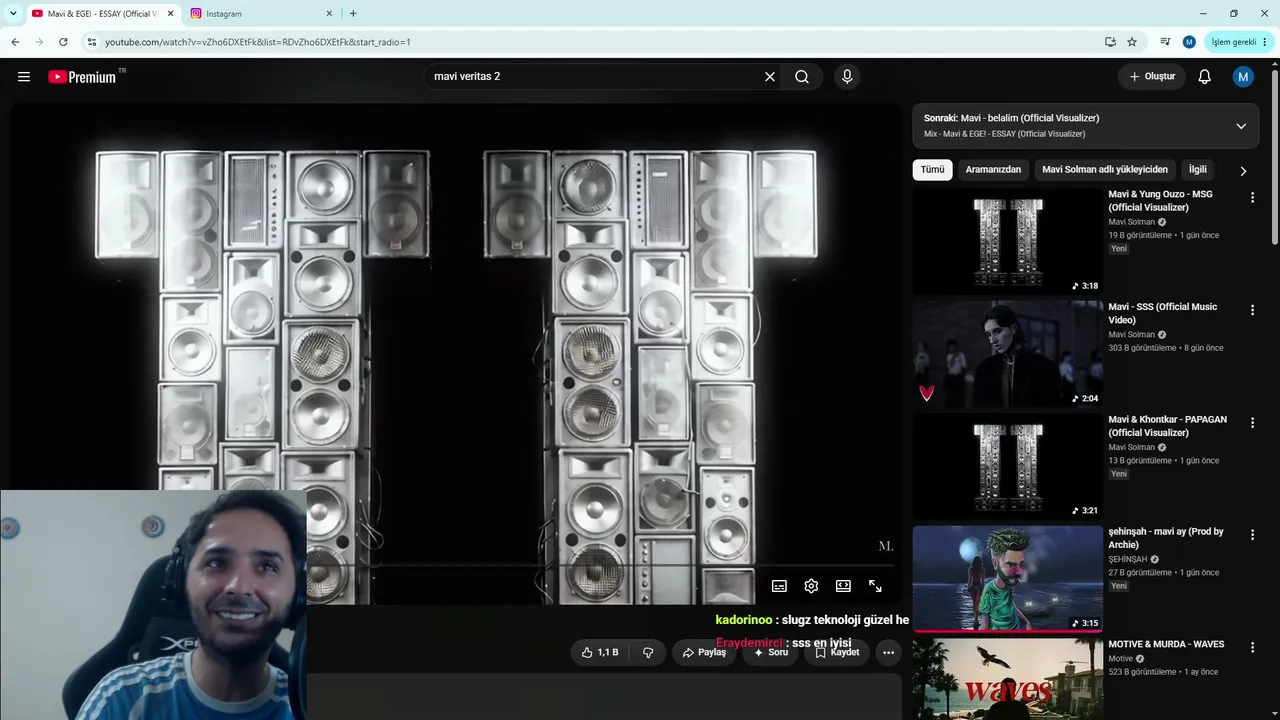Play the PAPAGAN visualizer thumbnail
The image size is (1280, 720).
(1007, 466)
